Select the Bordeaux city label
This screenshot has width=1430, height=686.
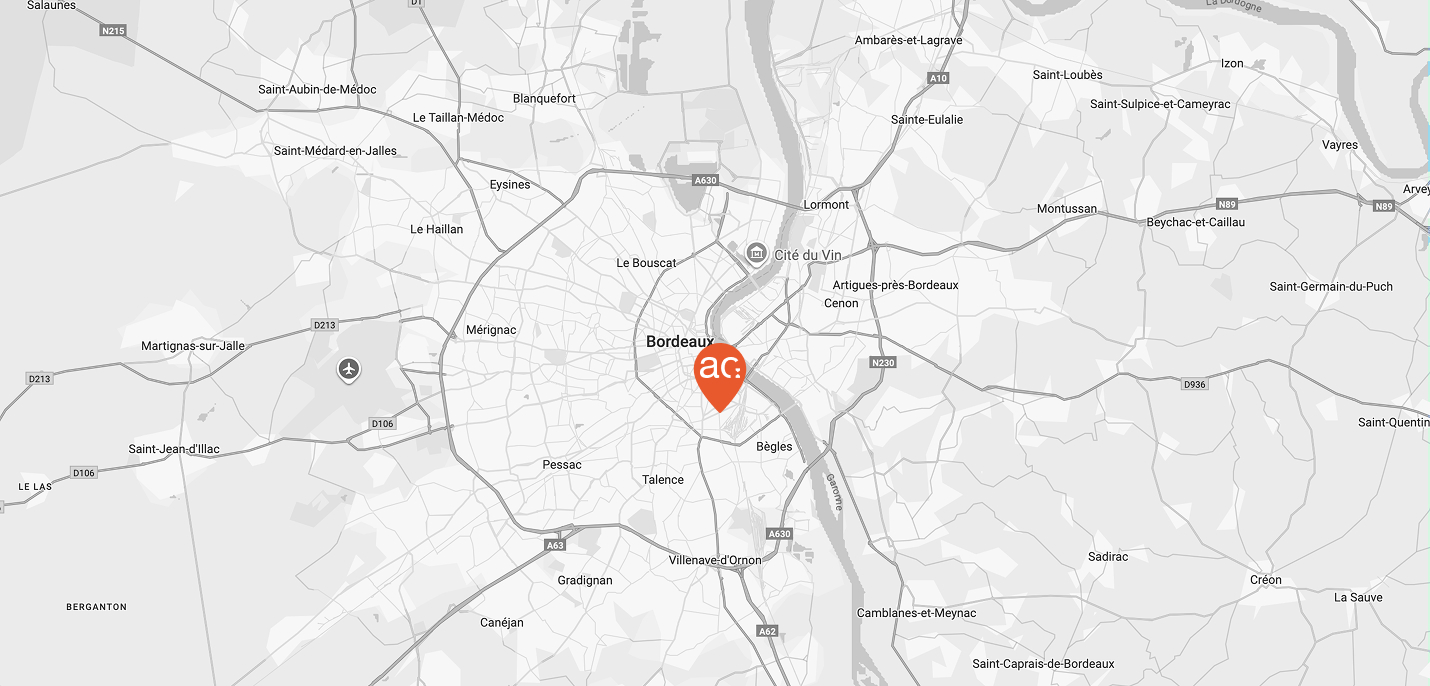[x=680, y=341]
